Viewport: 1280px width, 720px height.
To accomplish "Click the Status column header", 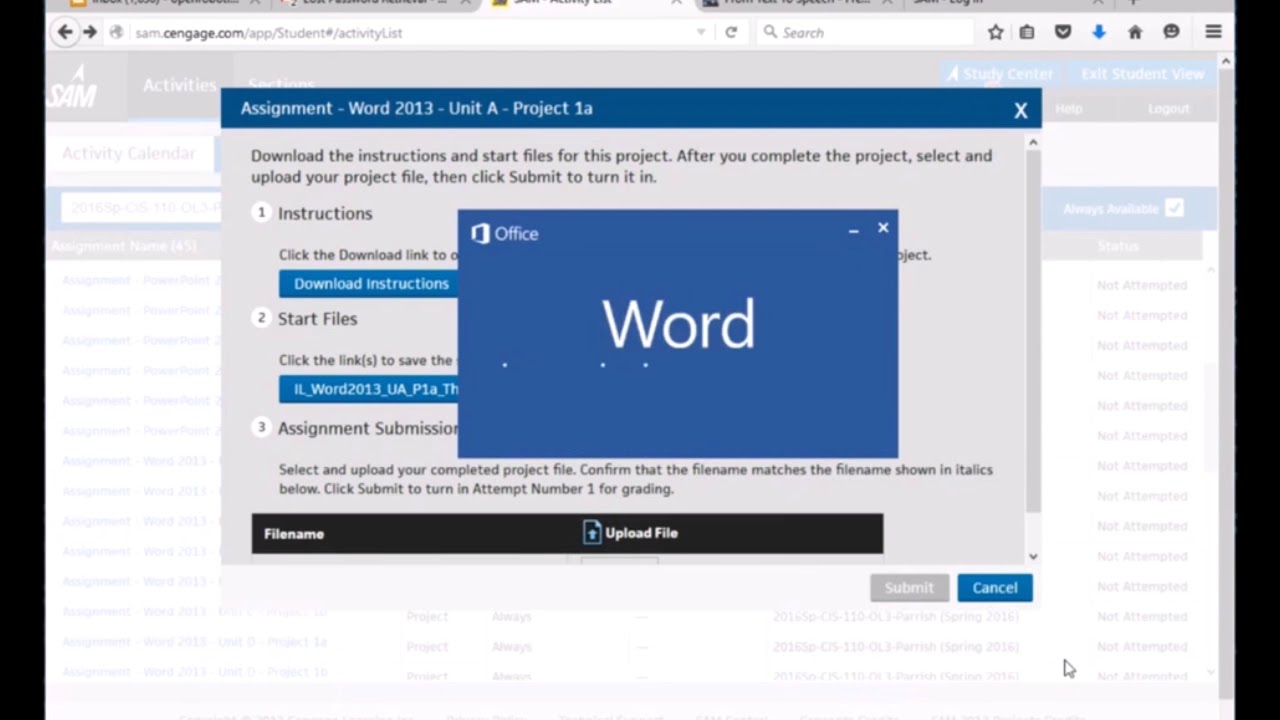I will [1117, 246].
